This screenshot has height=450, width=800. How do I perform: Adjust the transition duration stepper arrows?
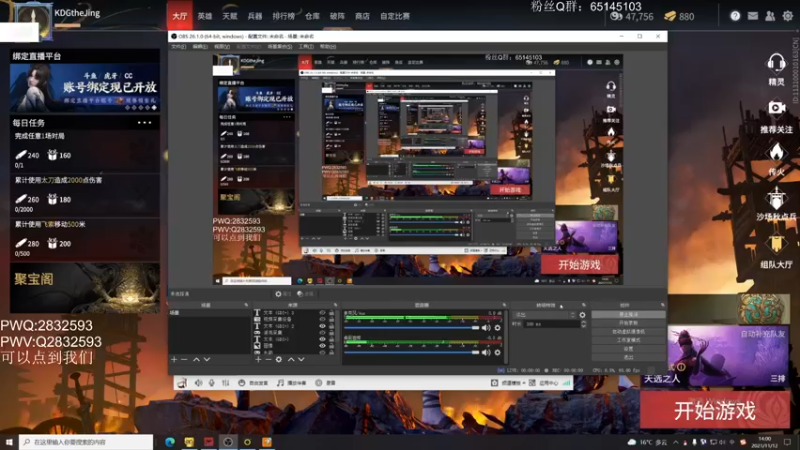coord(583,324)
